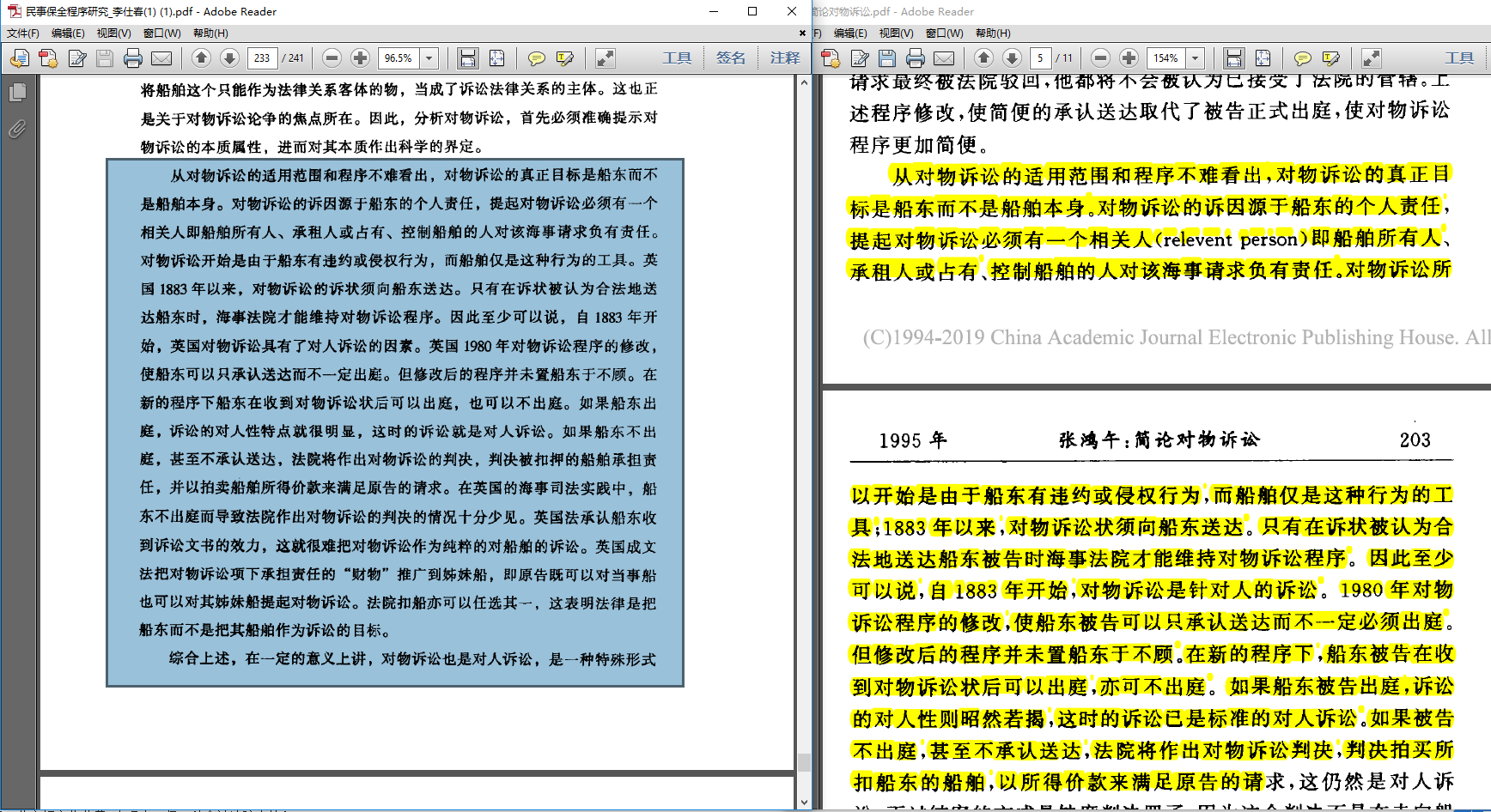Toggle the page thumbnails panel in sidebar
Image resolution: width=1491 pixels, height=812 pixels.
pos(17,92)
